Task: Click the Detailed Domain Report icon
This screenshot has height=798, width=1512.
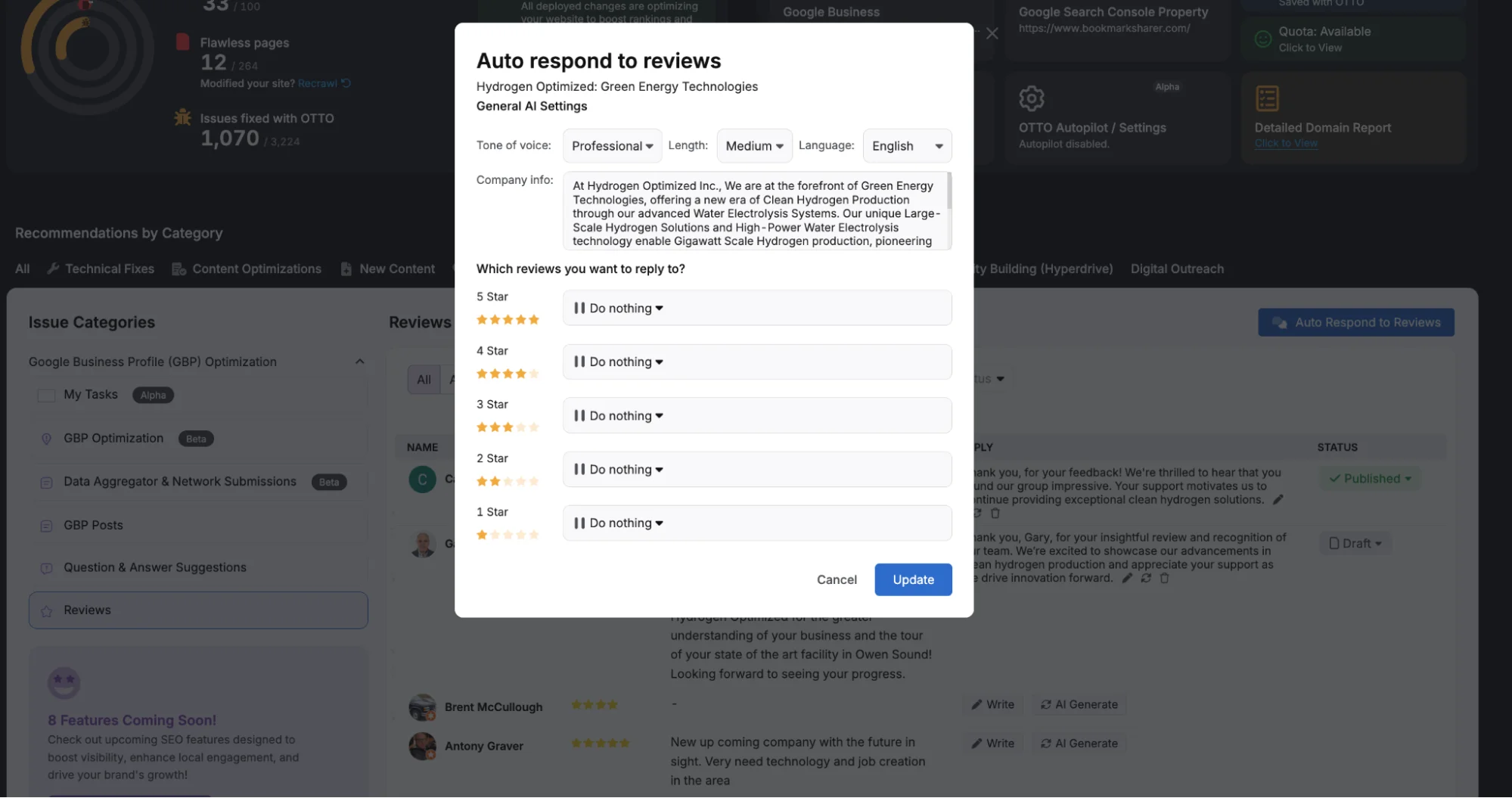Action: pyautogui.click(x=1267, y=98)
